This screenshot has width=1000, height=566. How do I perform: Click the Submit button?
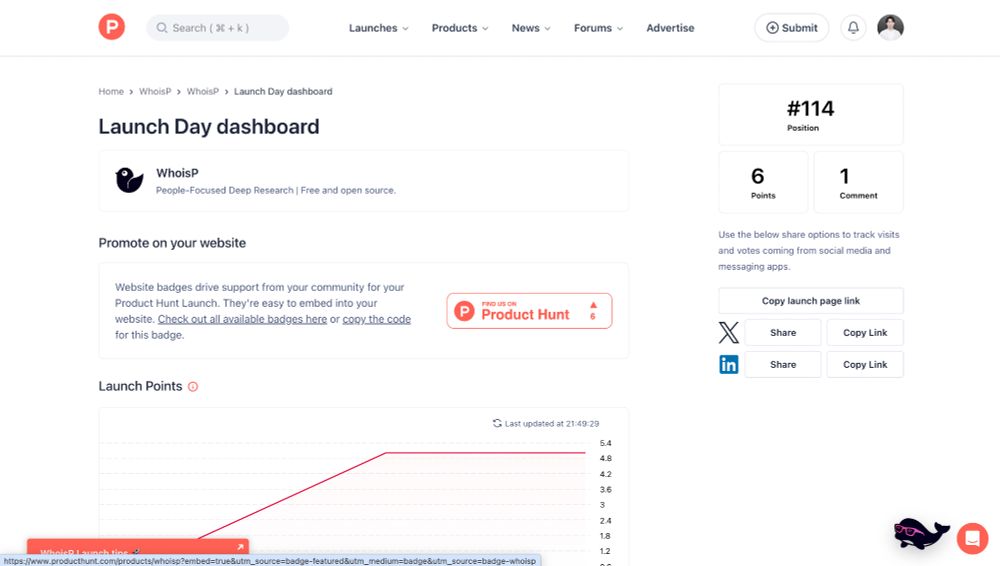point(791,28)
